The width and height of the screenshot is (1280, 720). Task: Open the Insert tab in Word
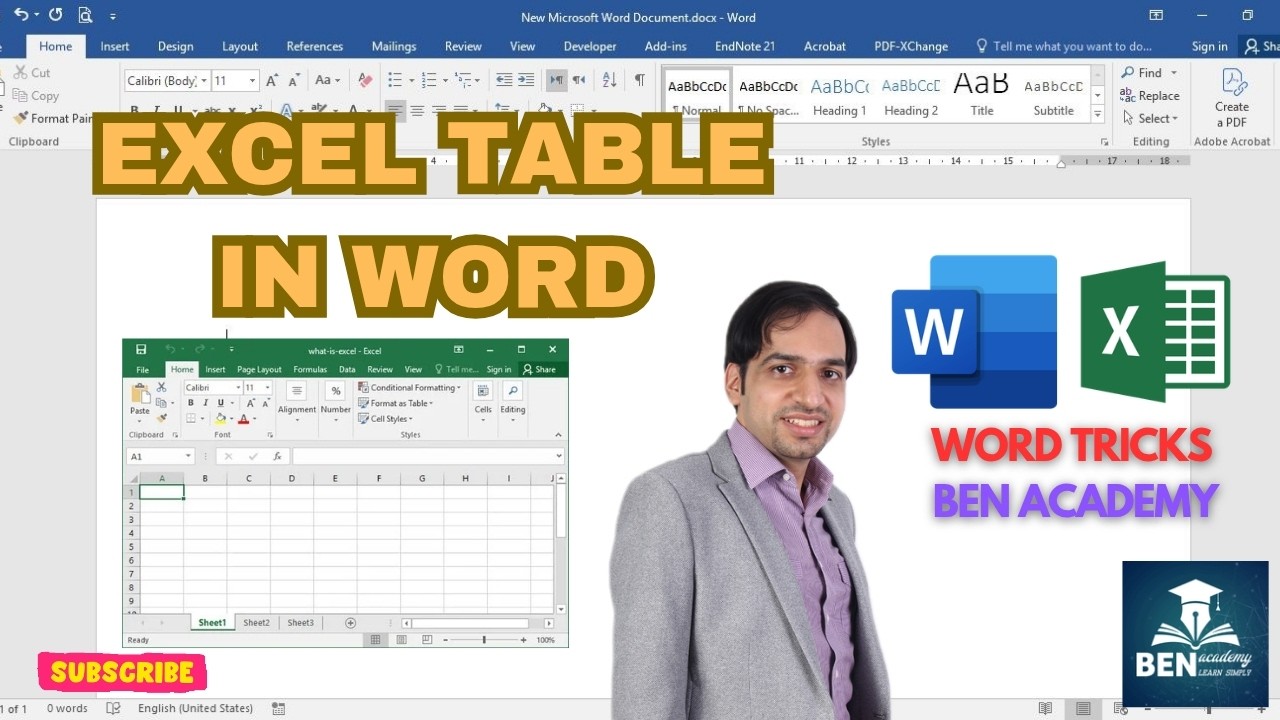115,46
